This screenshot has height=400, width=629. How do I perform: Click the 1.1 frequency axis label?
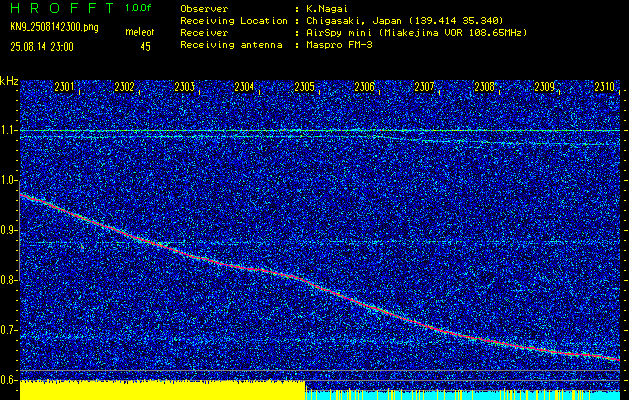click(8, 130)
